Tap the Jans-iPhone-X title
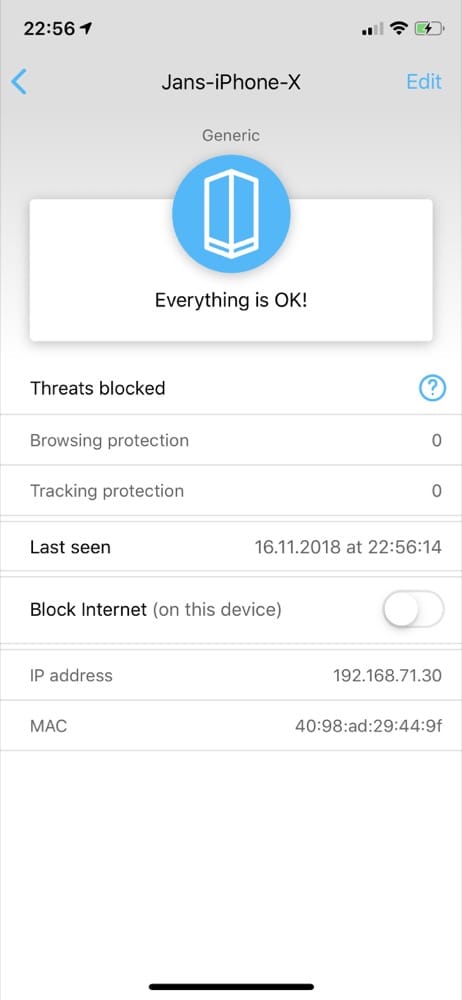This screenshot has width=462, height=1000. 230,82
